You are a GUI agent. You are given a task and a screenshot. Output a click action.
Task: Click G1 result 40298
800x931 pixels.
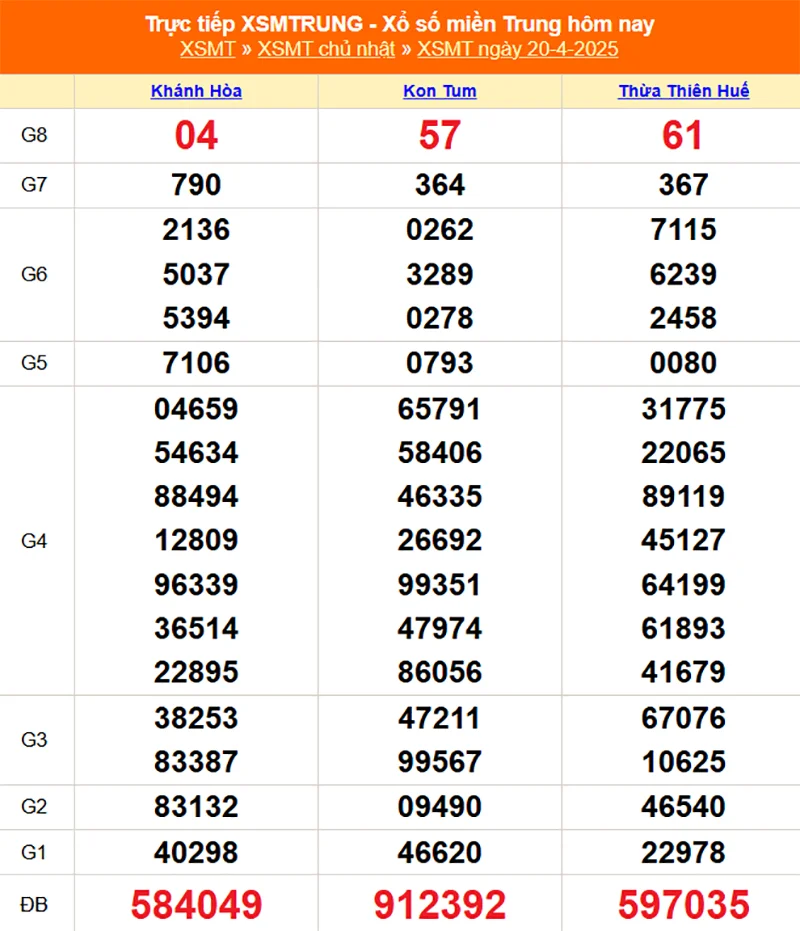click(196, 853)
